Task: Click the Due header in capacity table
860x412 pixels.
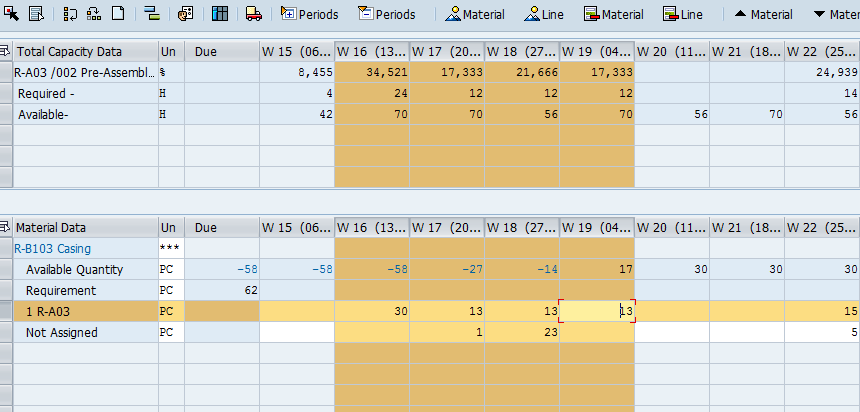Action: (222, 52)
